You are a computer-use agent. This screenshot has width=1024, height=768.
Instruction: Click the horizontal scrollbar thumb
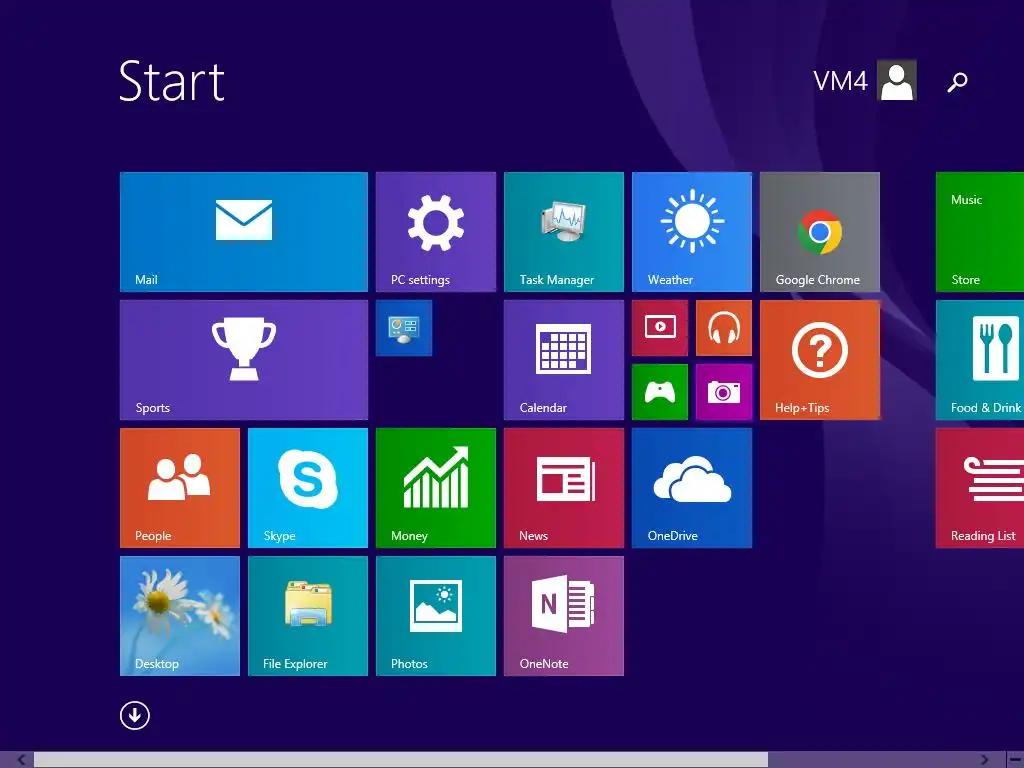[x=401, y=760]
